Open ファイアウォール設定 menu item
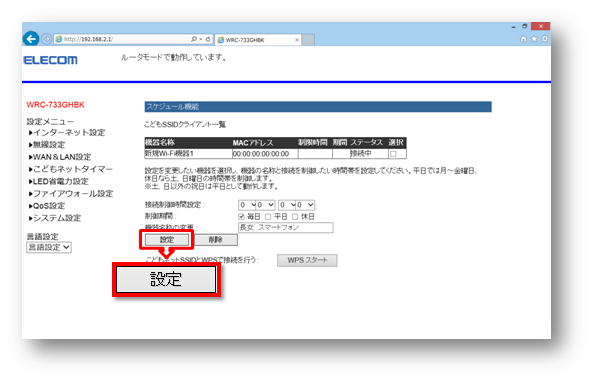The image size is (593, 381). tap(71, 193)
